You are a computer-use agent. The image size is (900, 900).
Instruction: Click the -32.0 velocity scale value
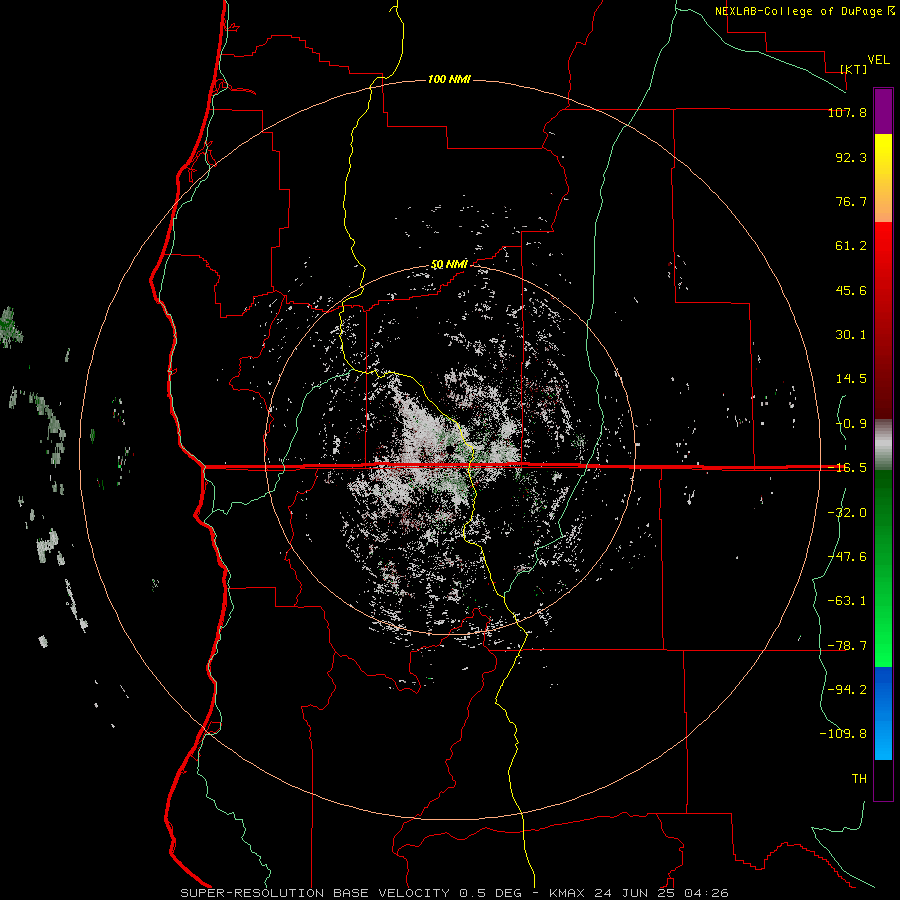tap(847, 513)
